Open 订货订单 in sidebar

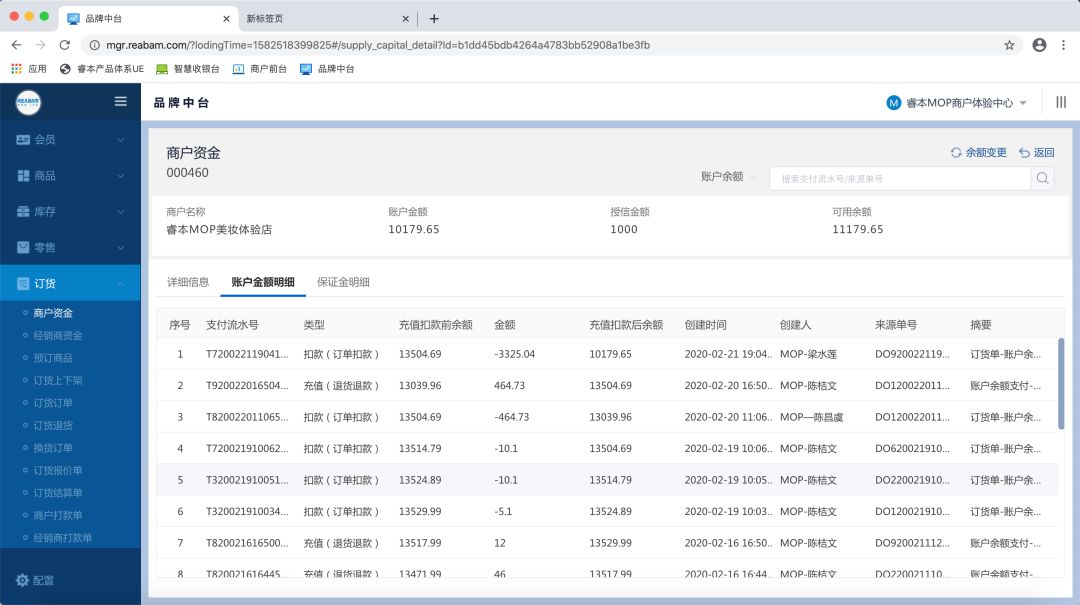(x=53, y=402)
